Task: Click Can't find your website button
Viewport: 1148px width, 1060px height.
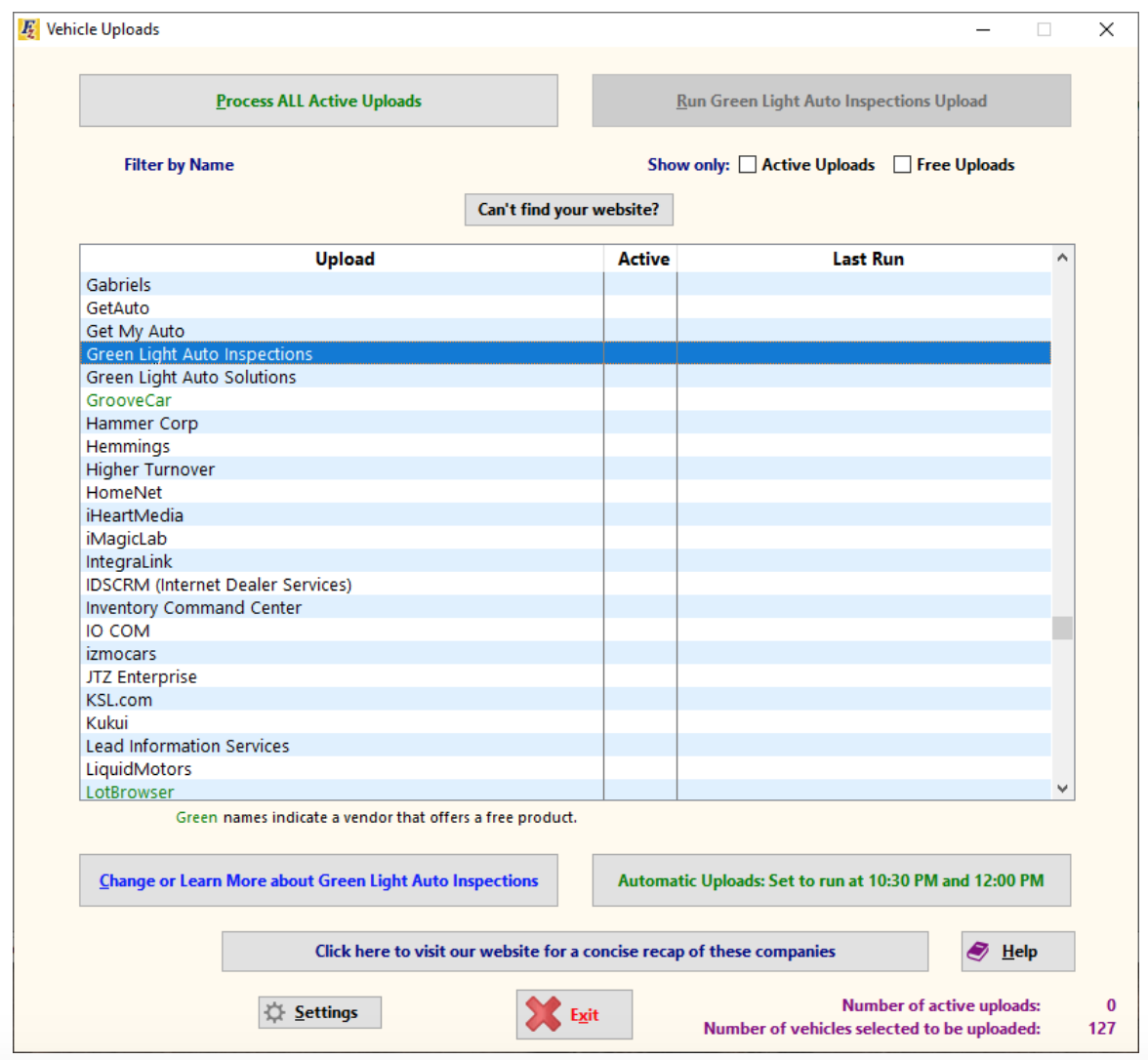Action: tap(568, 210)
